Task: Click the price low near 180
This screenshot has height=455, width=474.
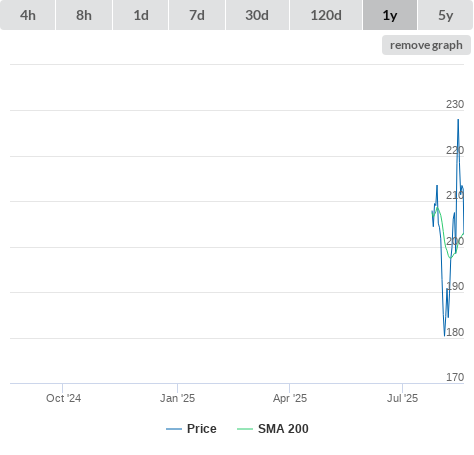Action: pos(444,336)
